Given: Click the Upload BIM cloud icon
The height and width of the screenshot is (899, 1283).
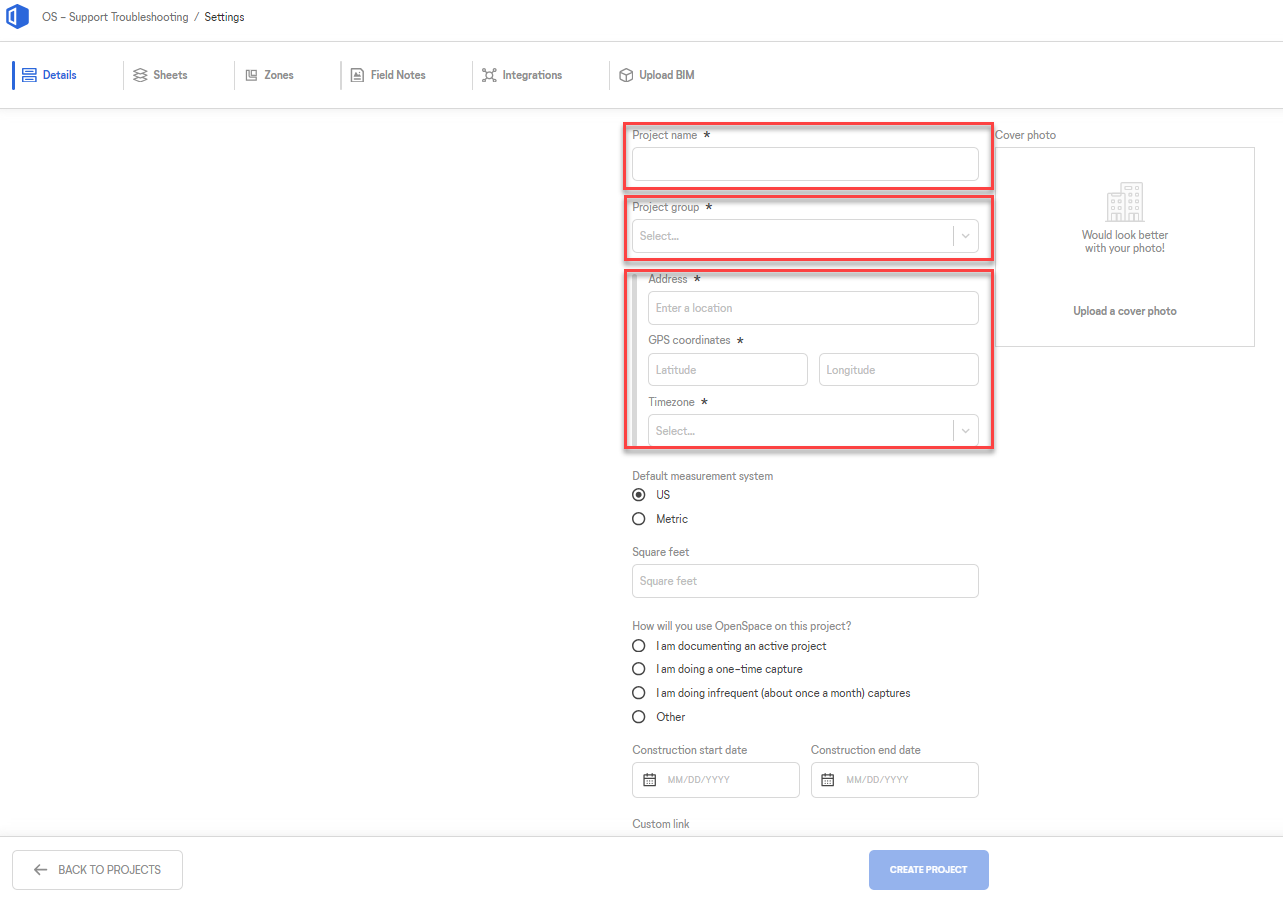Looking at the screenshot, I should click(625, 74).
